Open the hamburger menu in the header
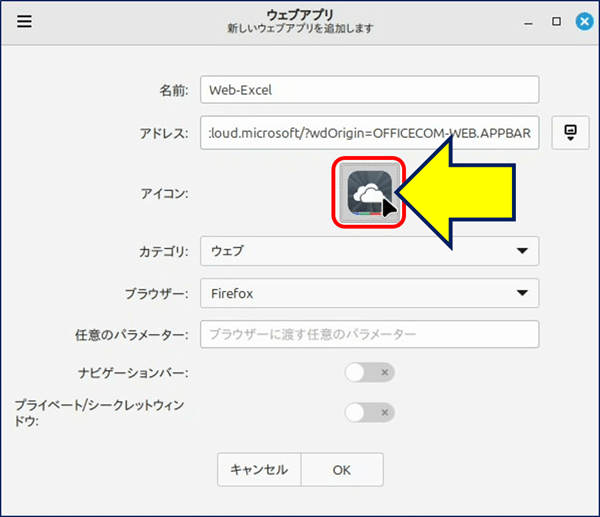Image resolution: width=600 pixels, height=517 pixels. [24, 21]
